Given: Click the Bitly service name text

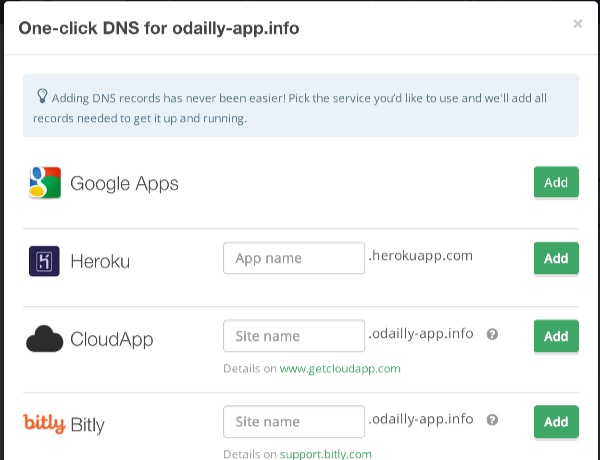Looking at the screenshot, I should (88, 425).
